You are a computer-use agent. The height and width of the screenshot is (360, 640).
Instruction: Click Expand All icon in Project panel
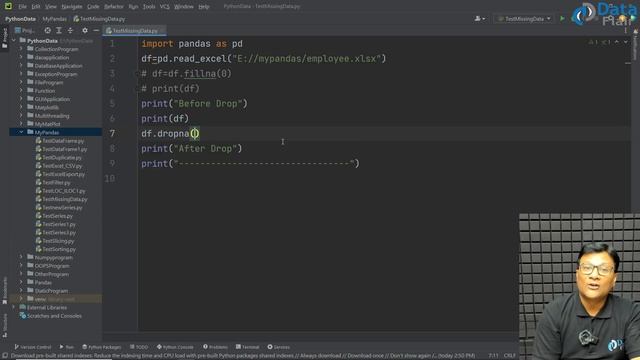tap(59, 30)
